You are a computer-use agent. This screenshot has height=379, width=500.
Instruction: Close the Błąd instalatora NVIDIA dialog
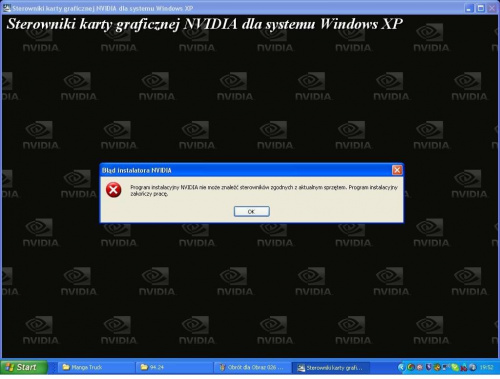tap(397, 170)
